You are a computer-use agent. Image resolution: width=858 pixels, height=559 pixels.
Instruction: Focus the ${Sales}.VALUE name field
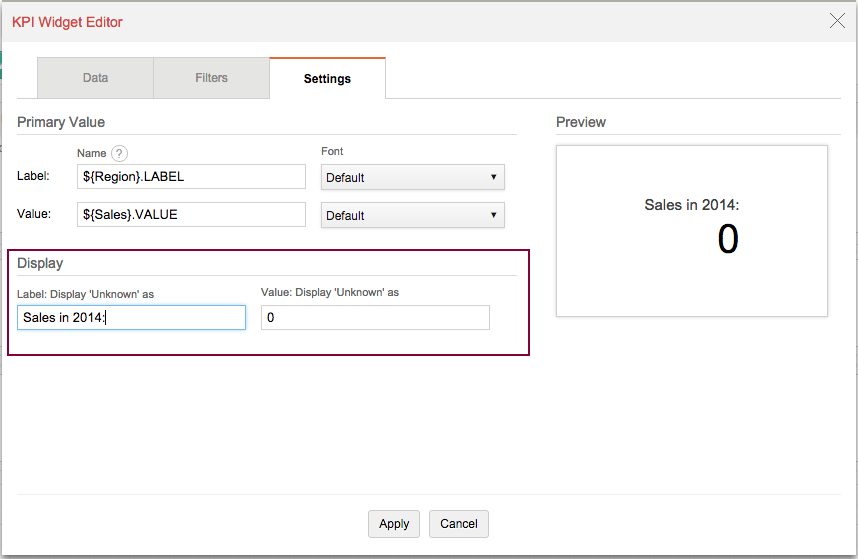[x=191, y=215]
